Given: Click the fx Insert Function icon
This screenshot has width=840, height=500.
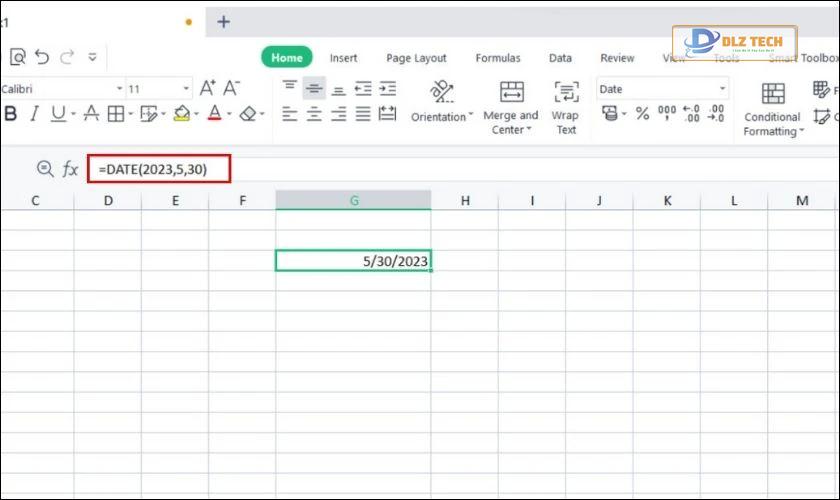Looking at the screenshot, I should click(x=70, y=169).
